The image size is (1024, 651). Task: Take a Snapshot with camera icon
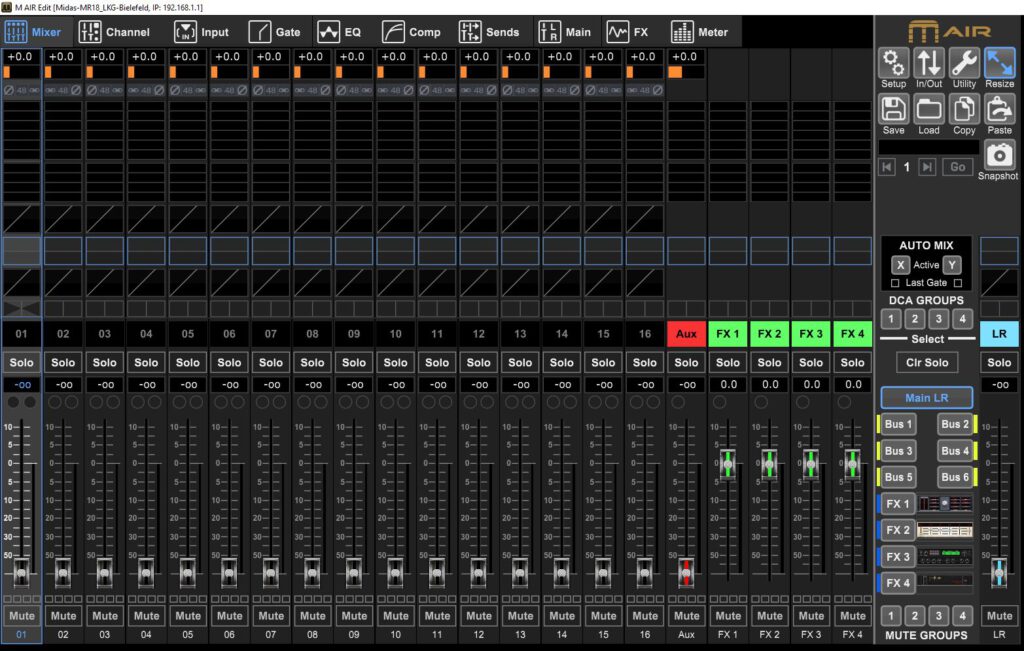coord(999,155)
